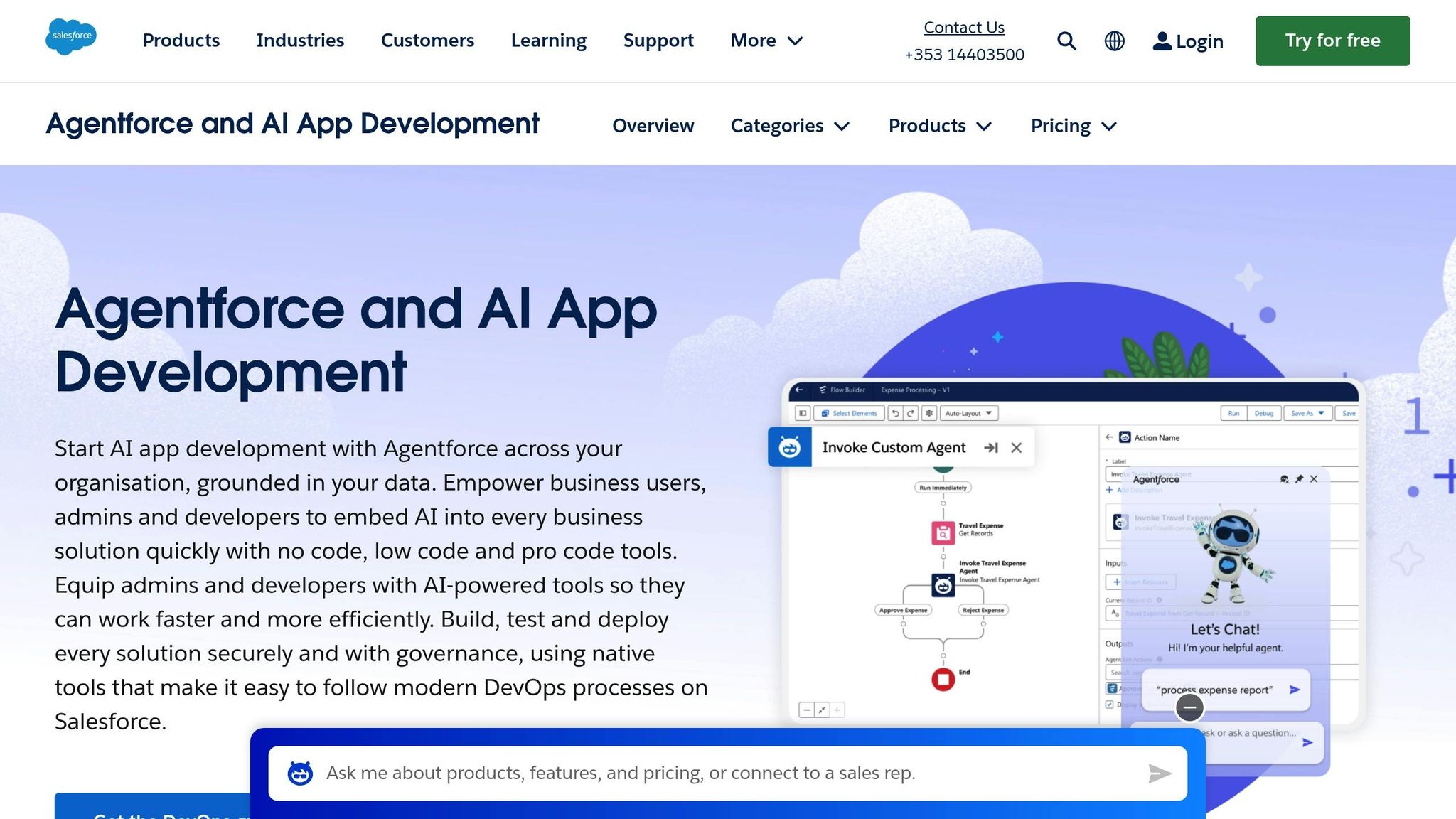Image resolution: width=1456 pixels, height=819 pixels.
Task: Click the collapse arrow on Invoke Custom Agent panel
Action: point(991,448)
